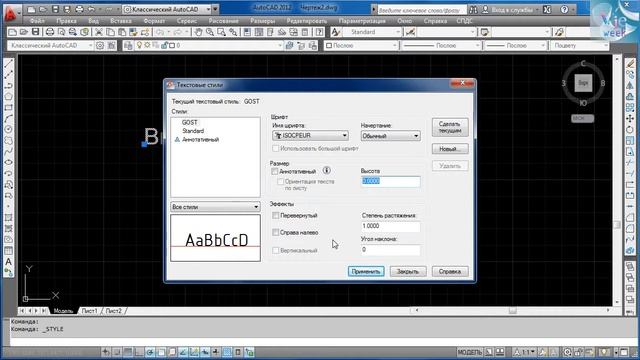Select the Multiline Text A tool

[9, 262]
